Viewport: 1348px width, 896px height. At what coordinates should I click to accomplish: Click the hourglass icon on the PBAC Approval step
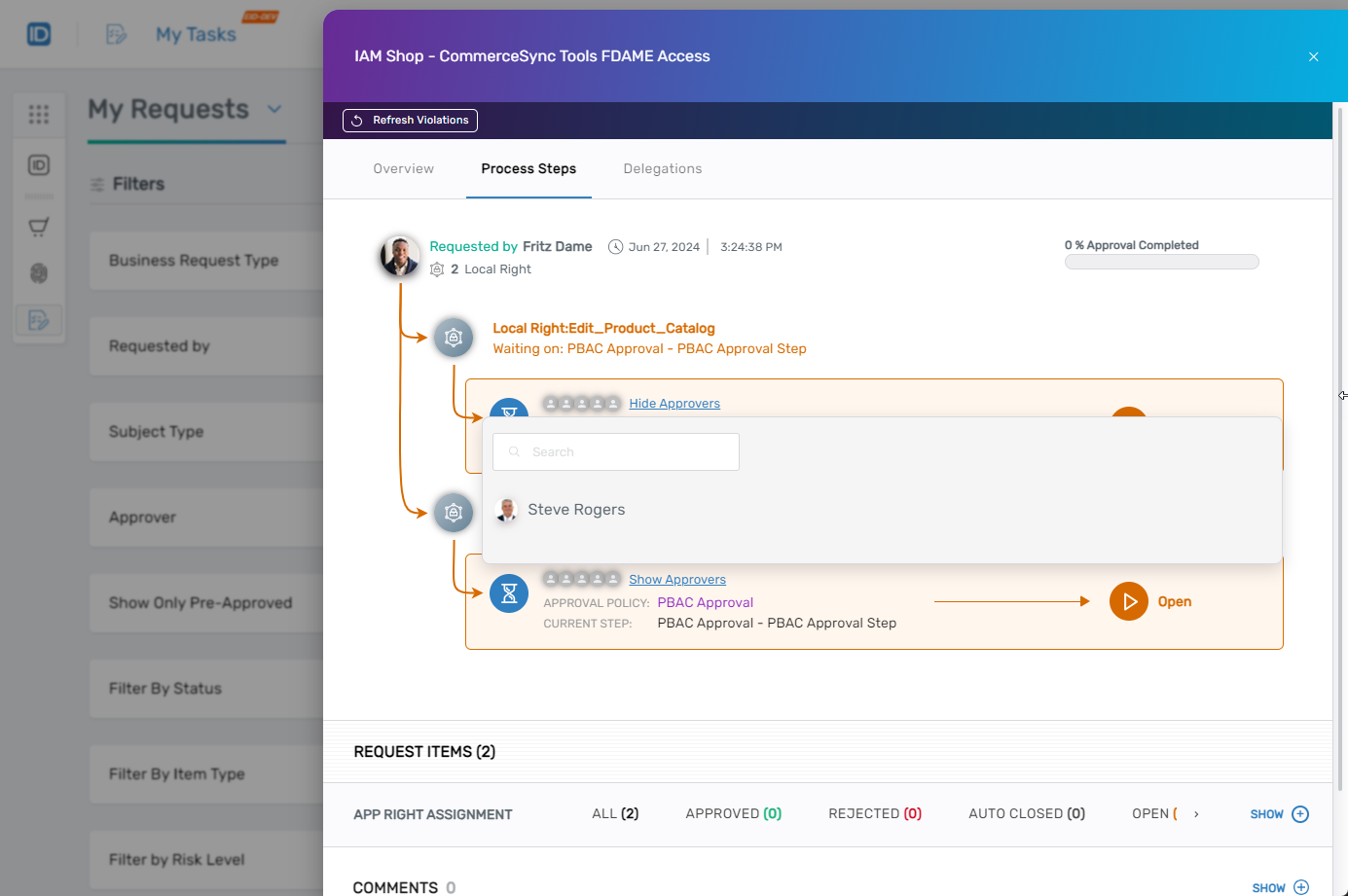tap(509, 593)
